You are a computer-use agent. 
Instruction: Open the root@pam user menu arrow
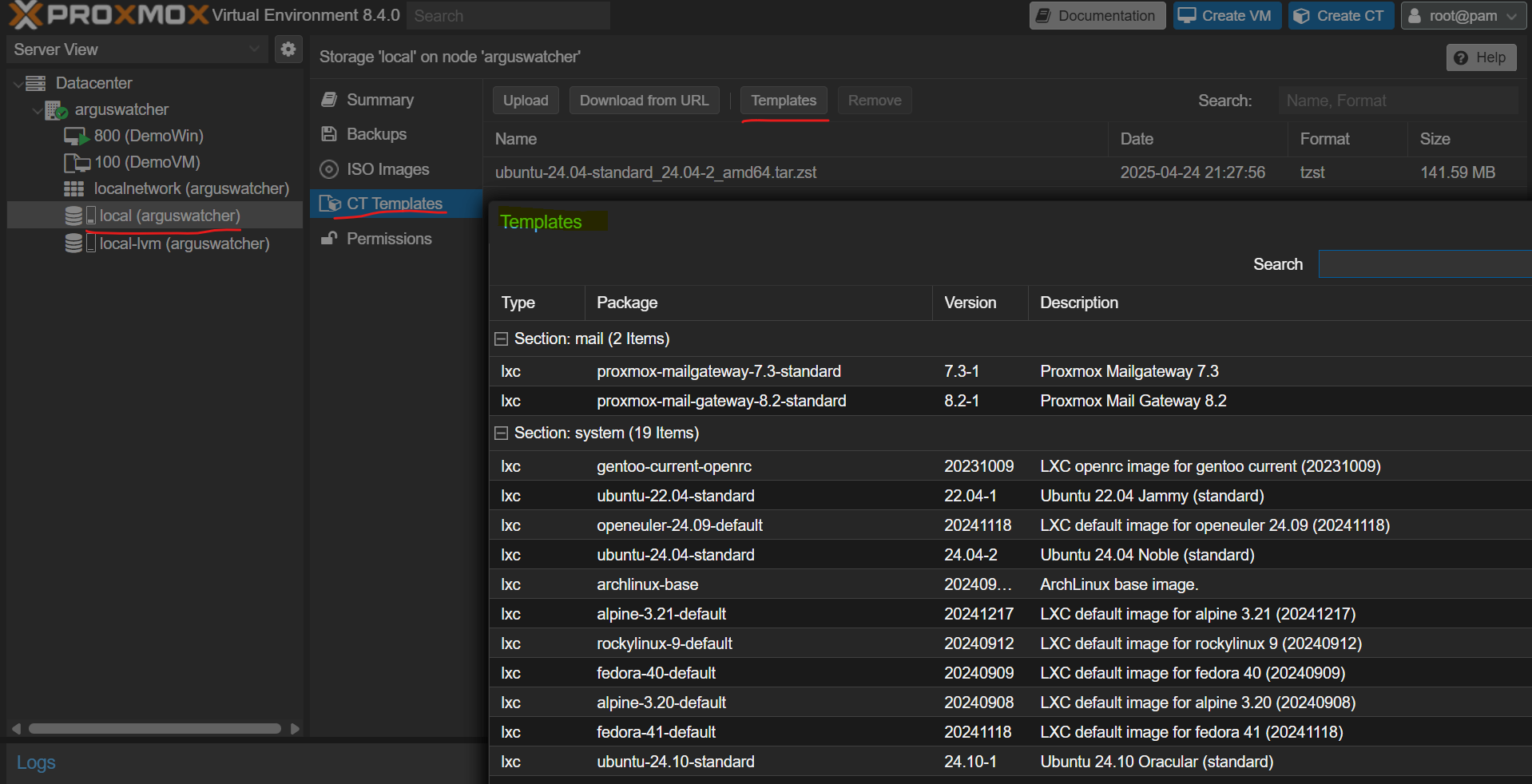(x=1511, y=16)
